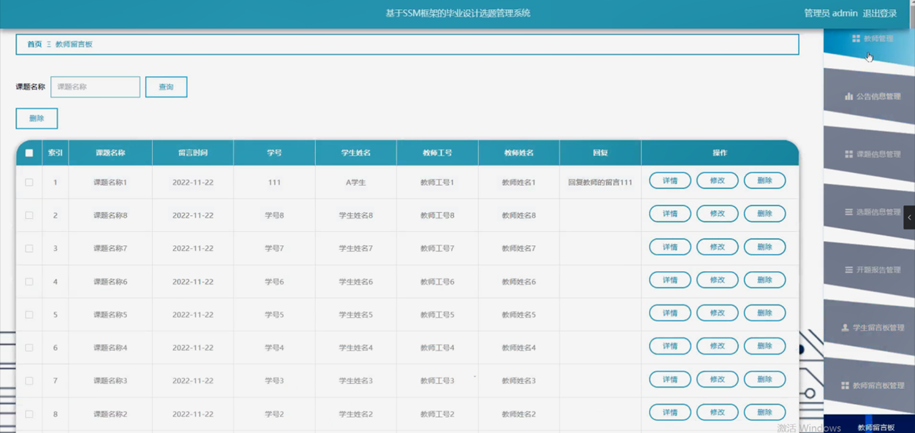Click the 教师姓名8 cell

[519, 215]
